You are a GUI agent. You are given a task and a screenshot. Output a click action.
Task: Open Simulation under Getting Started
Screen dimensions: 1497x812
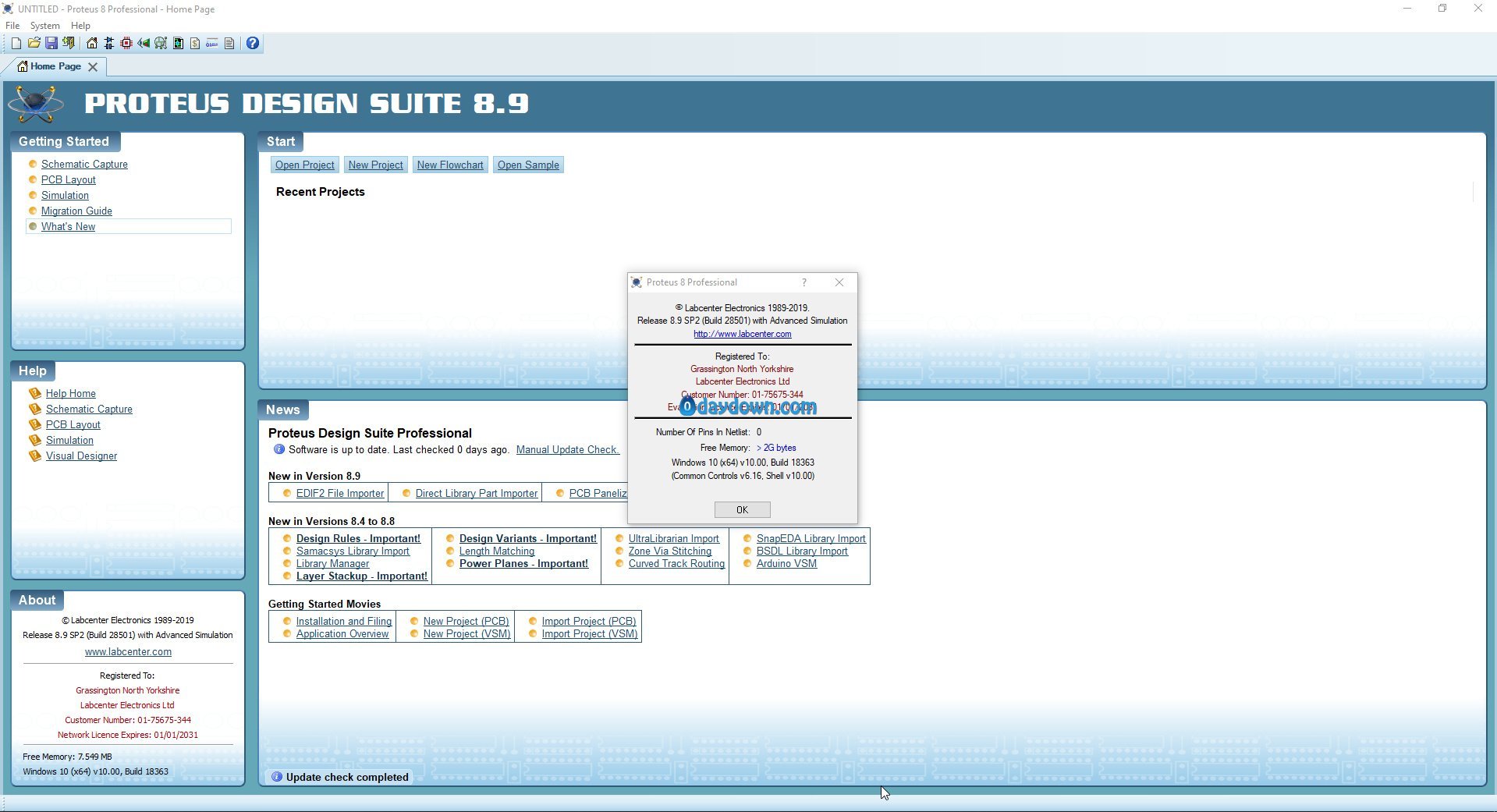click(x=65, y=196)
